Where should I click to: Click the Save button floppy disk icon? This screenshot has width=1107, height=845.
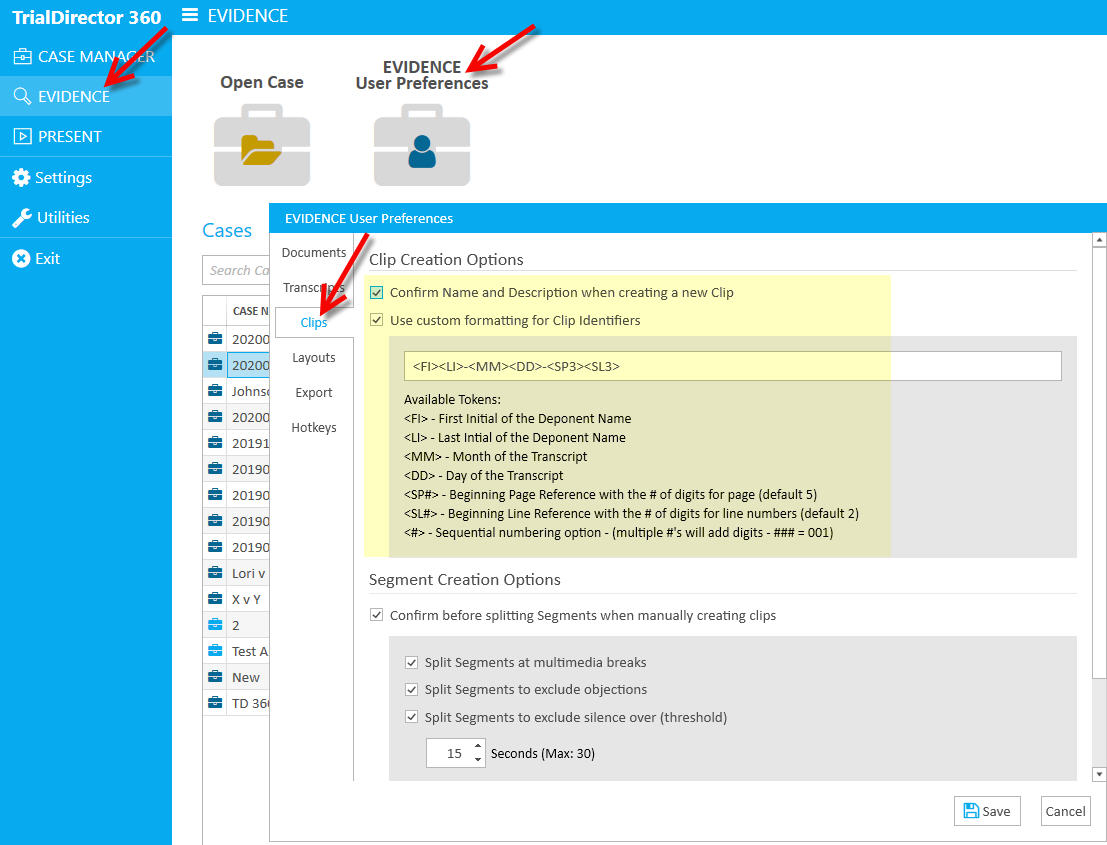coord(971,811)
